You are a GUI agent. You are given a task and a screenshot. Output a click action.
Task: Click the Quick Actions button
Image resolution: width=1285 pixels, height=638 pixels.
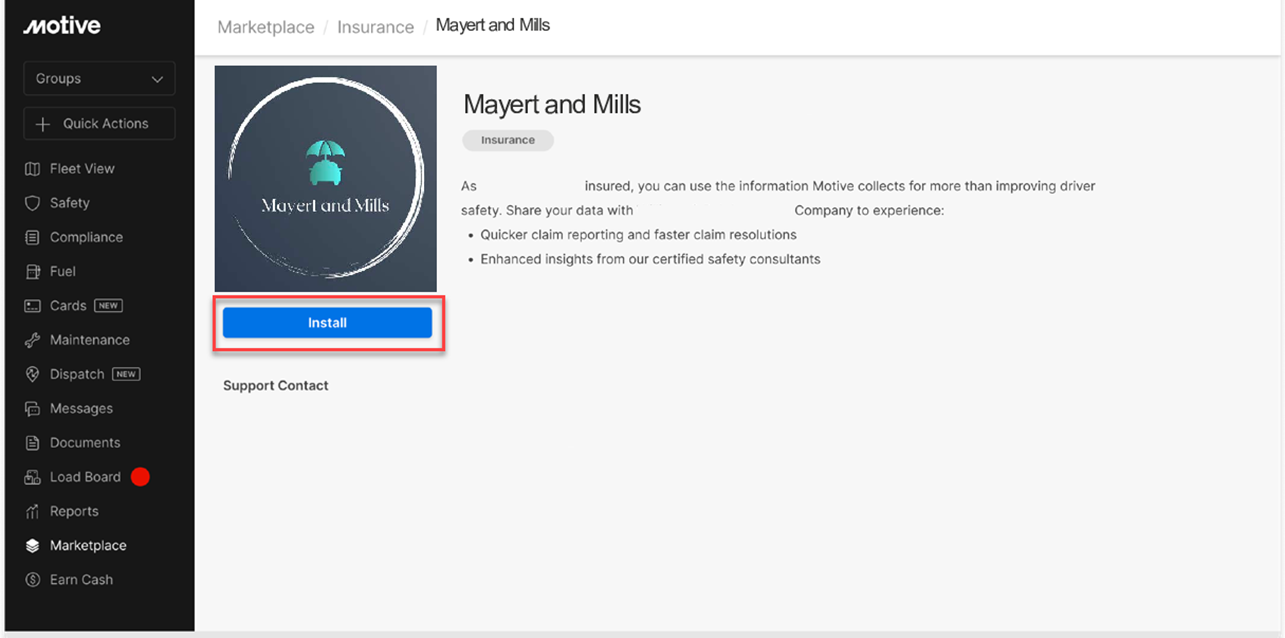(99, 124)
